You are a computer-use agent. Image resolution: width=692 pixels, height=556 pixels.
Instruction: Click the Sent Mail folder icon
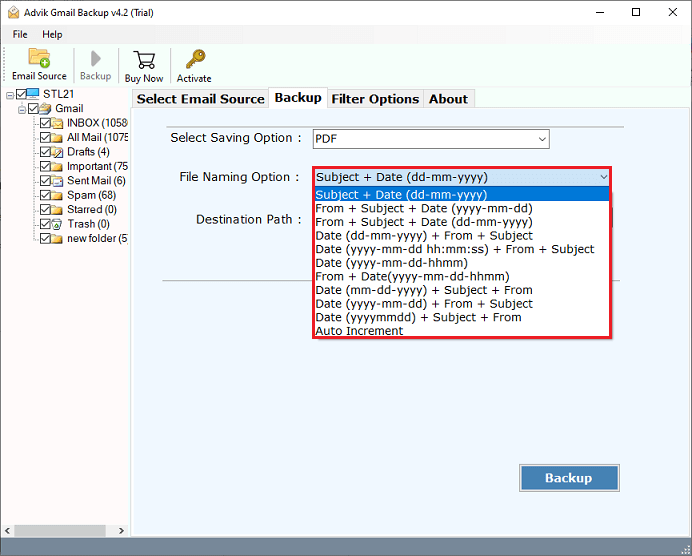pos(57,180)
